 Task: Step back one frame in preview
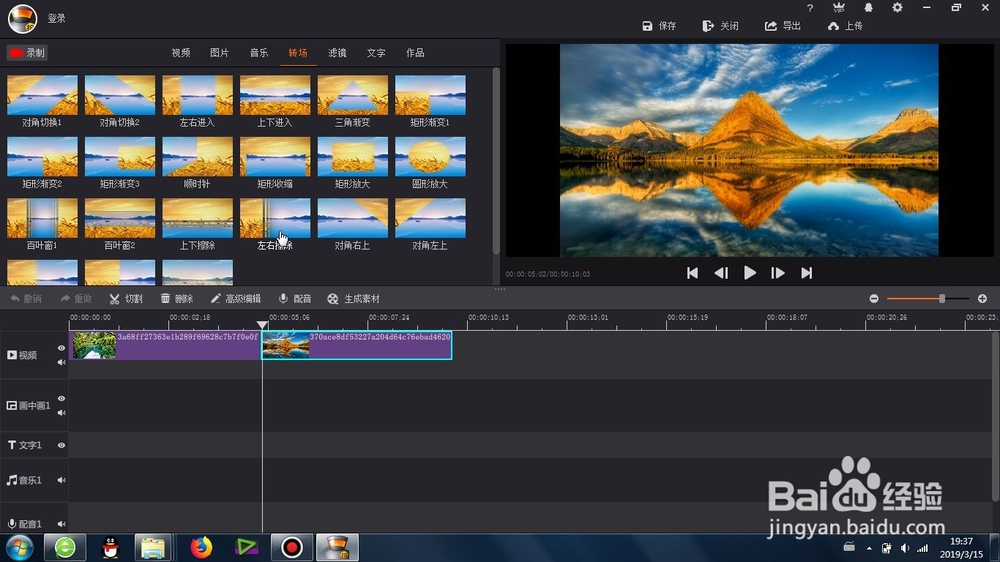click(x=721, y=273)
